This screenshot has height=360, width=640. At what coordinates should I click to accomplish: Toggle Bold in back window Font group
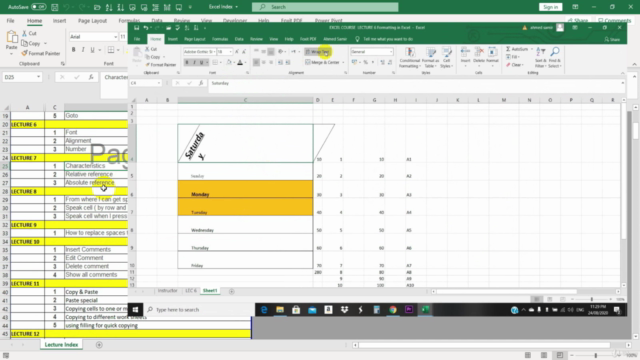tap(73, 50)
